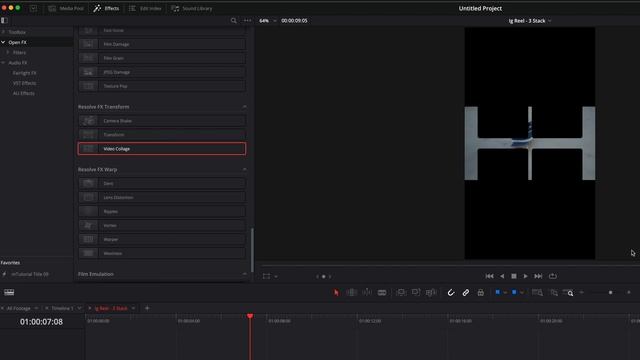The image size is (640, 360).
Task: Add a new timeline tab with plus
Action: coord(147,308)
